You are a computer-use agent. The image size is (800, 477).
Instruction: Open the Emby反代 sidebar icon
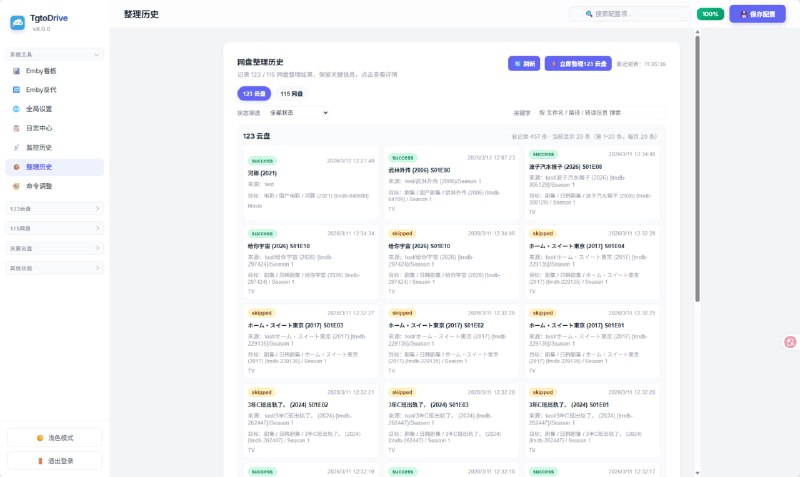pyautogui.click(x=16, y=90)
